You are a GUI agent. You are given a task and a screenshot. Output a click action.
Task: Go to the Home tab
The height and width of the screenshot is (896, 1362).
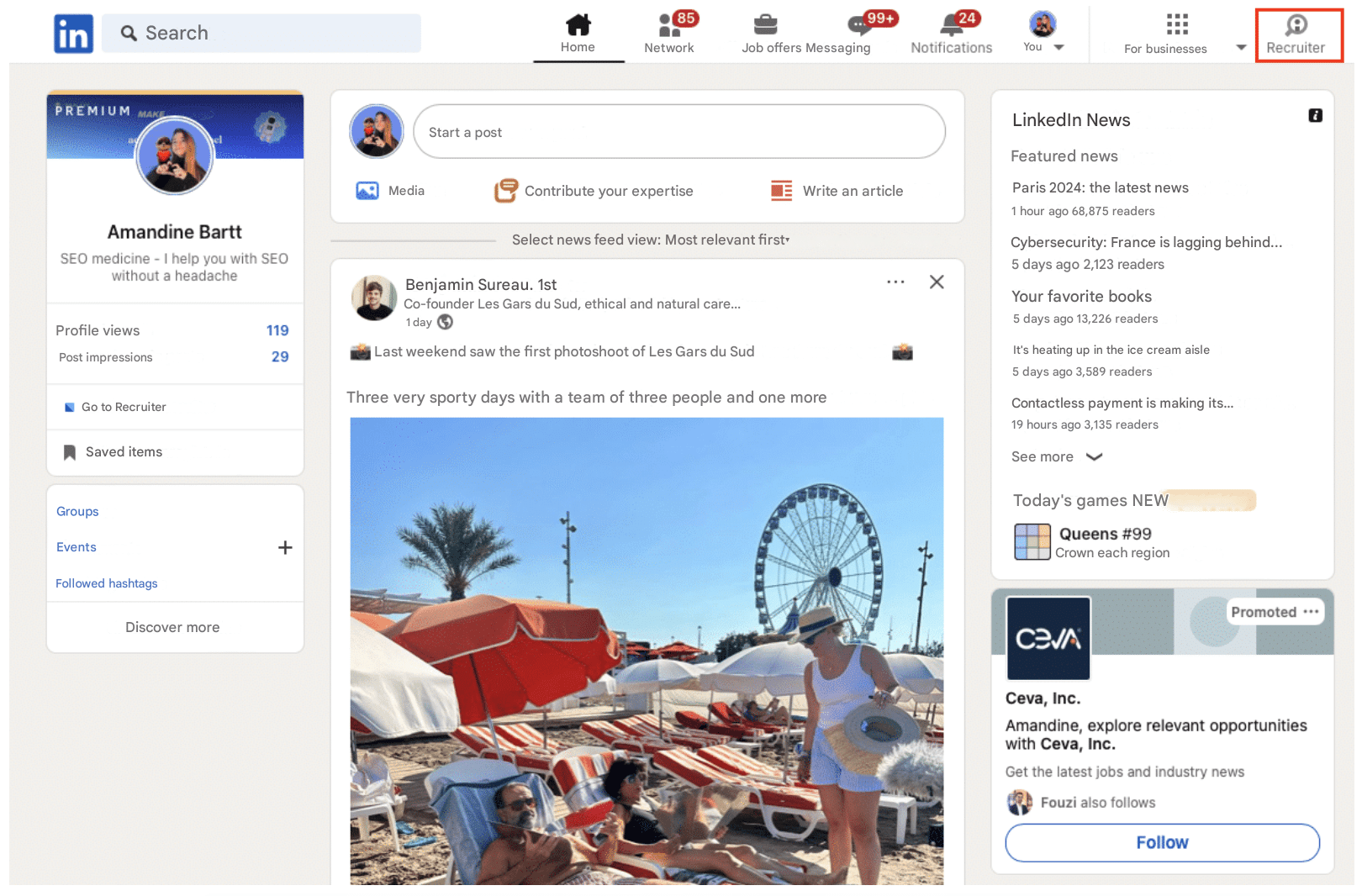(x=578, y=34)
